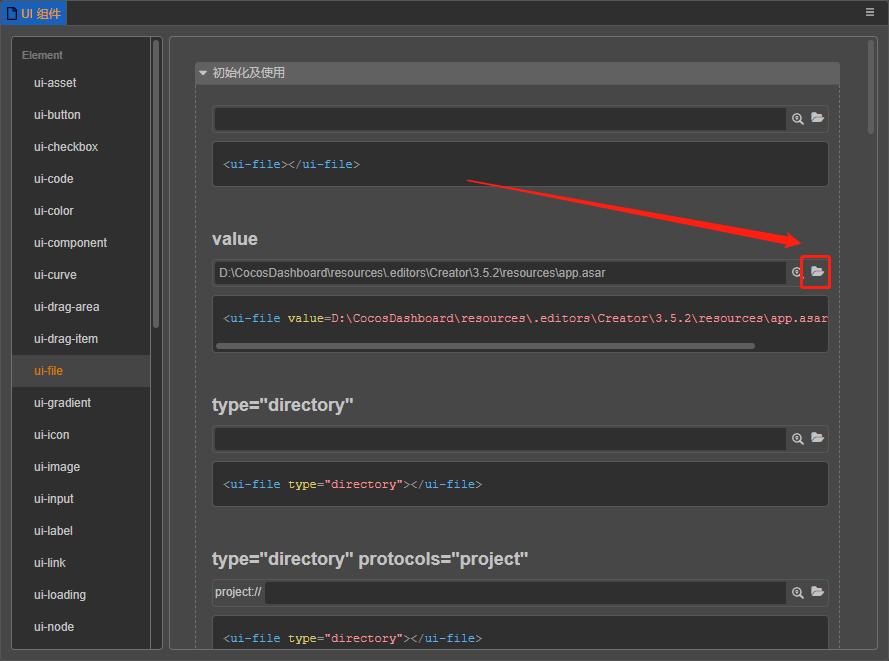Click the magnifier icon beside first empty file field
This screenshot has width=889, height=661.
coord(798,118)
